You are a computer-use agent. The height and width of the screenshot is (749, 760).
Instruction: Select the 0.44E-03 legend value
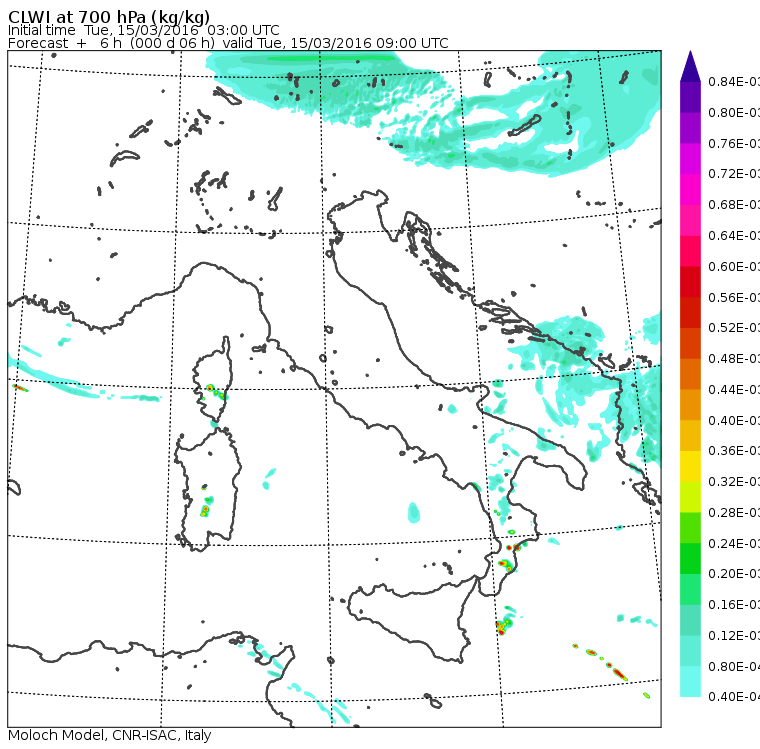(x=734, y=390)
